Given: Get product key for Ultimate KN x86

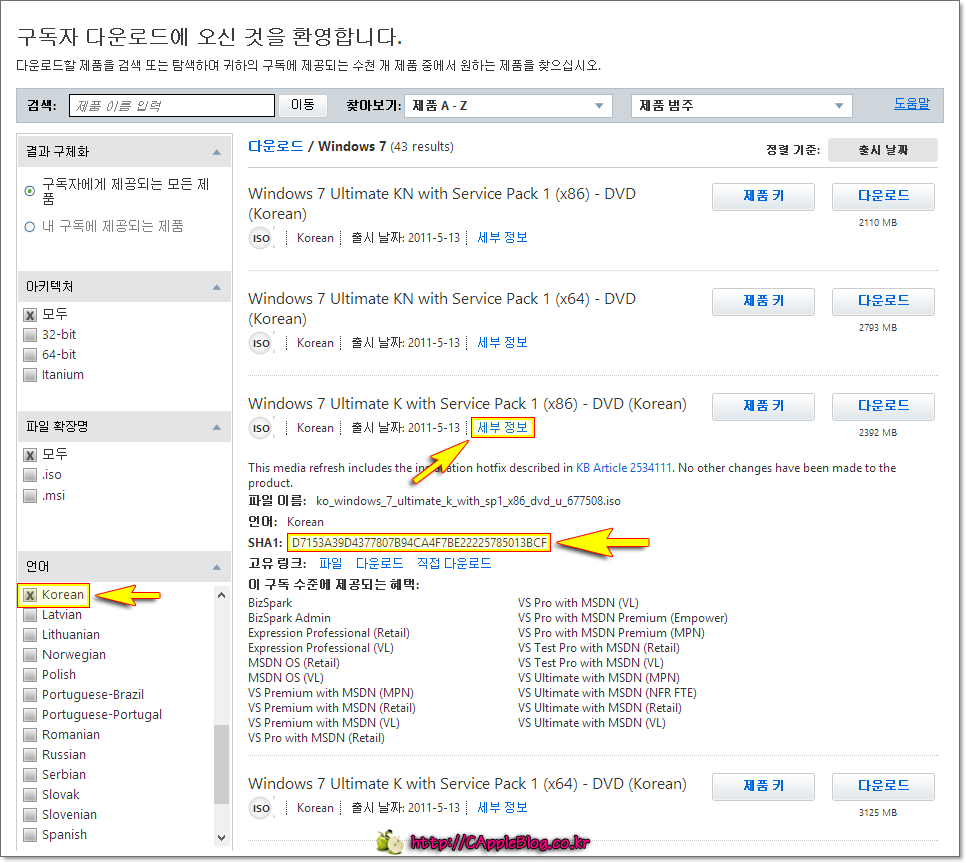Looking at the screenshot, I should [x=763, y=197].
